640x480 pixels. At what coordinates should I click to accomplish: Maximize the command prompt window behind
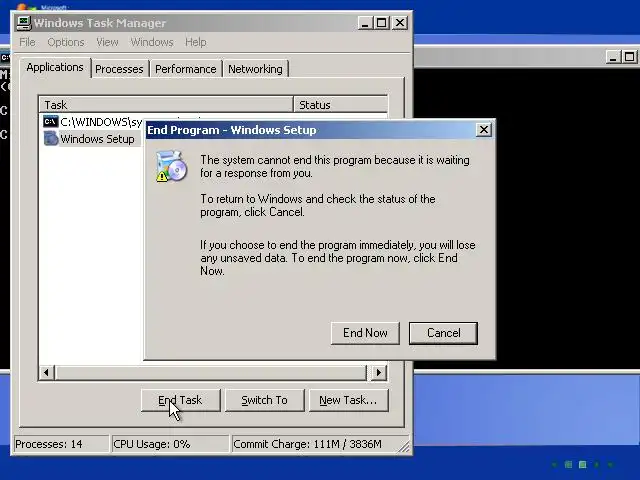[629, 57]
